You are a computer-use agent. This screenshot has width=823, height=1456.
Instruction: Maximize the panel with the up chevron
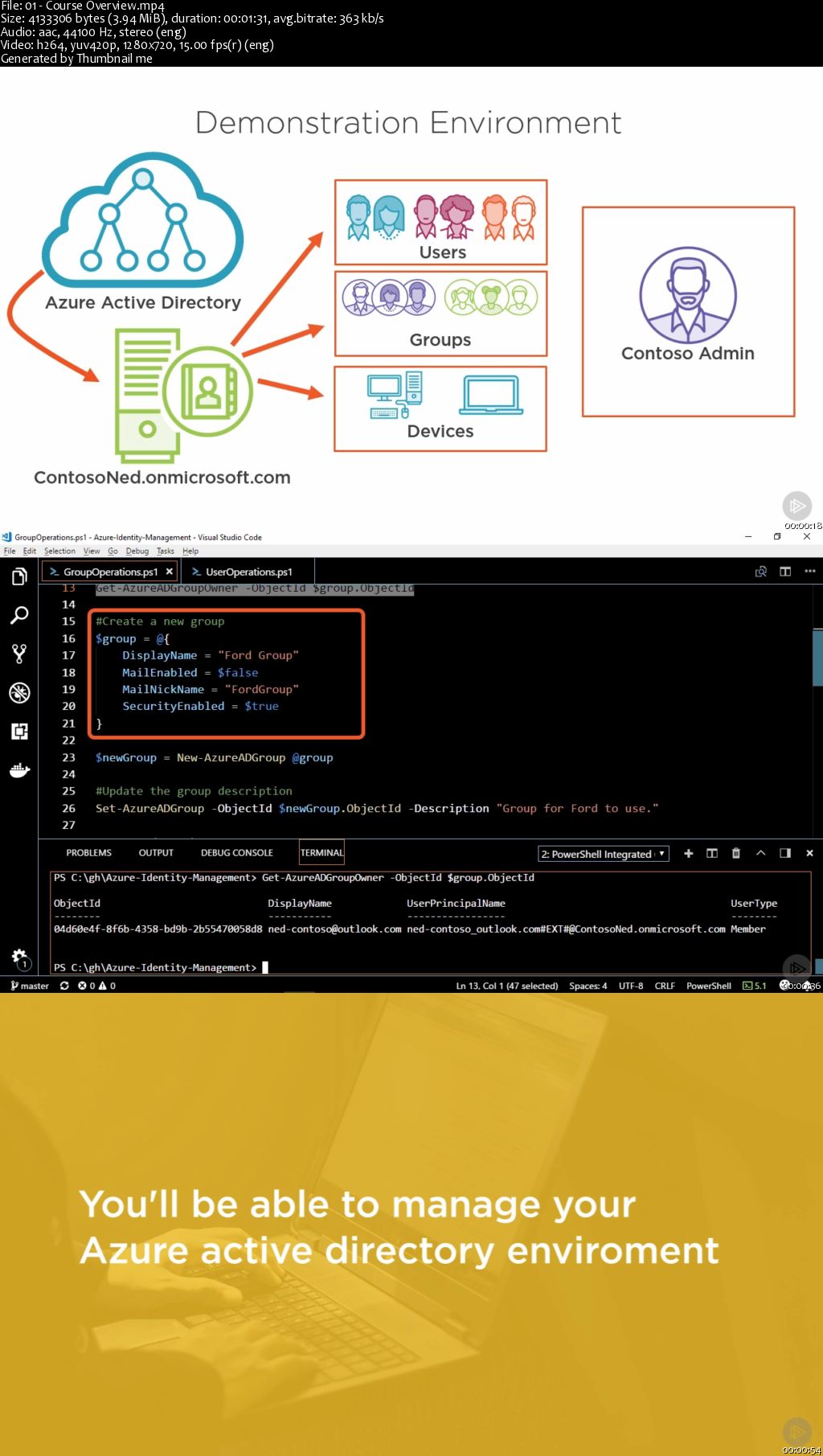pos(761,853)
